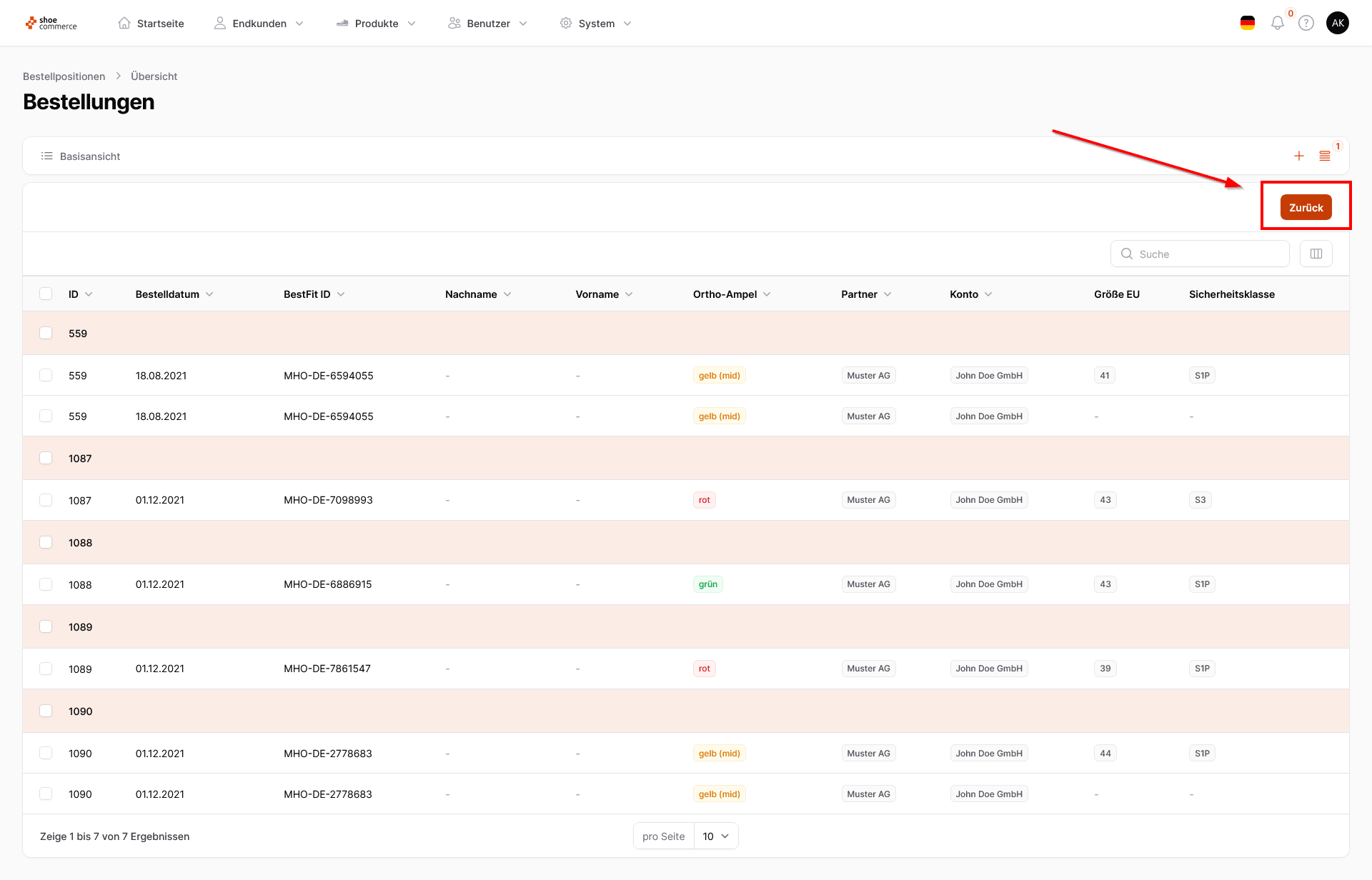Viewport: 1372px width, 880px height.
Task: Click the help question mark icon
Action: tap(1306, 23)
